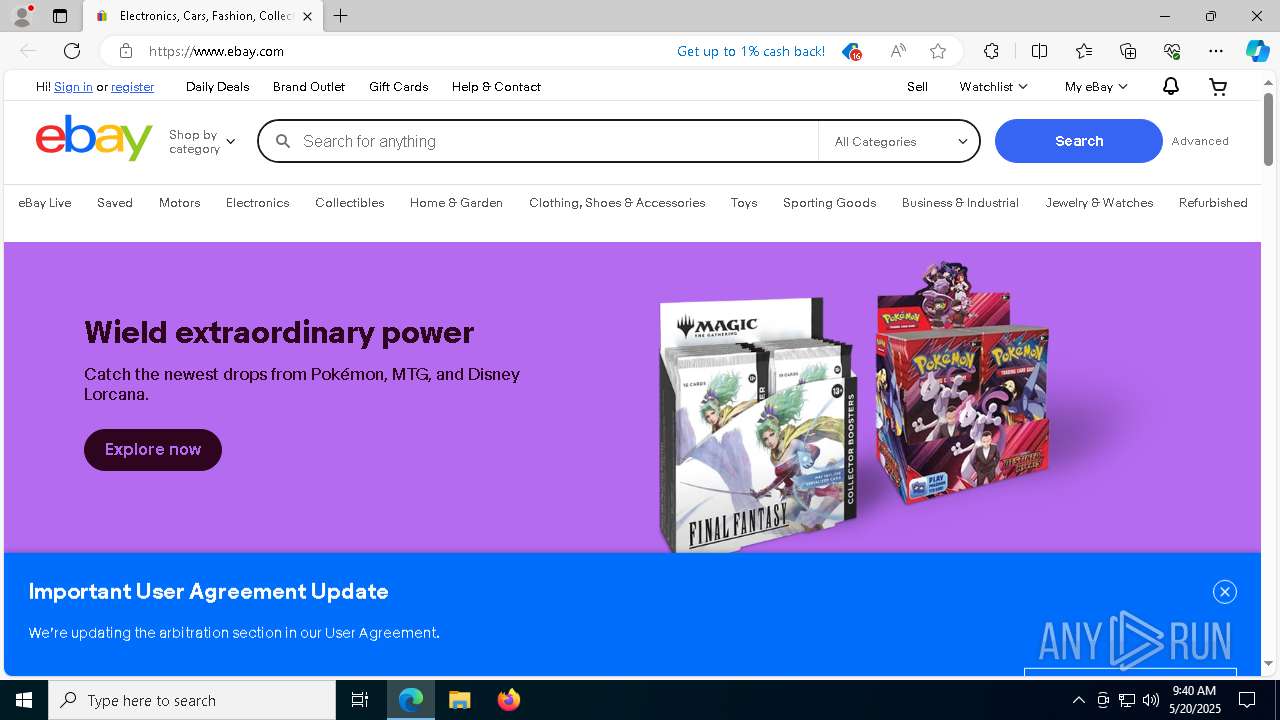Image resolution: width=1280 pixels, height=720 pixels.
Task: Select the Refurbished category
Action: tap(1213, 203)
